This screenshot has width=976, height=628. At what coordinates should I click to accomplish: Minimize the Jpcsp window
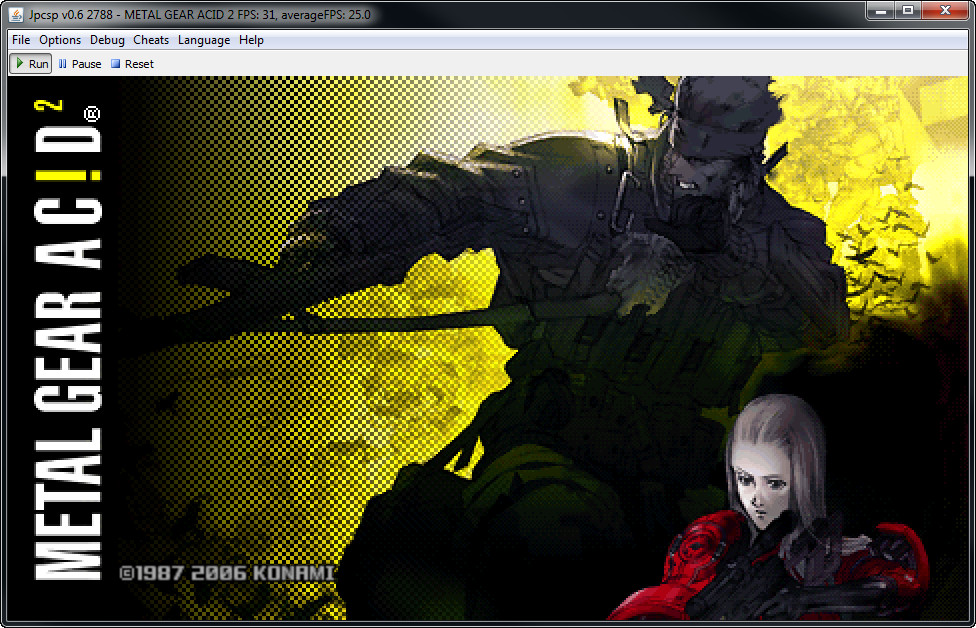(880, 11)
